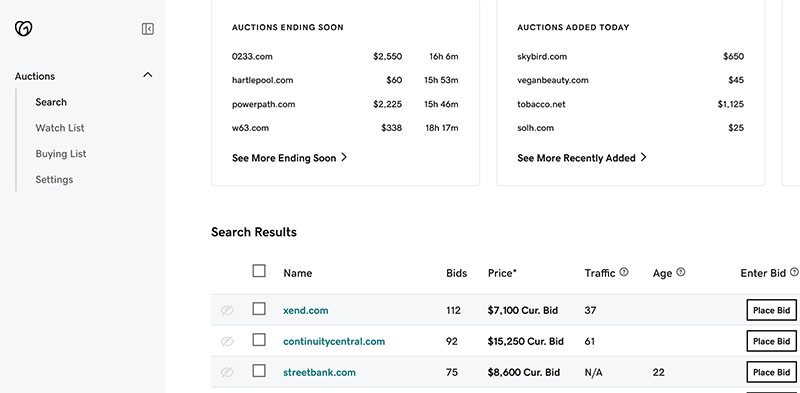Click the Enter Bid info icon
This screenshot has height=393, width=800.
tap(794, 272)
